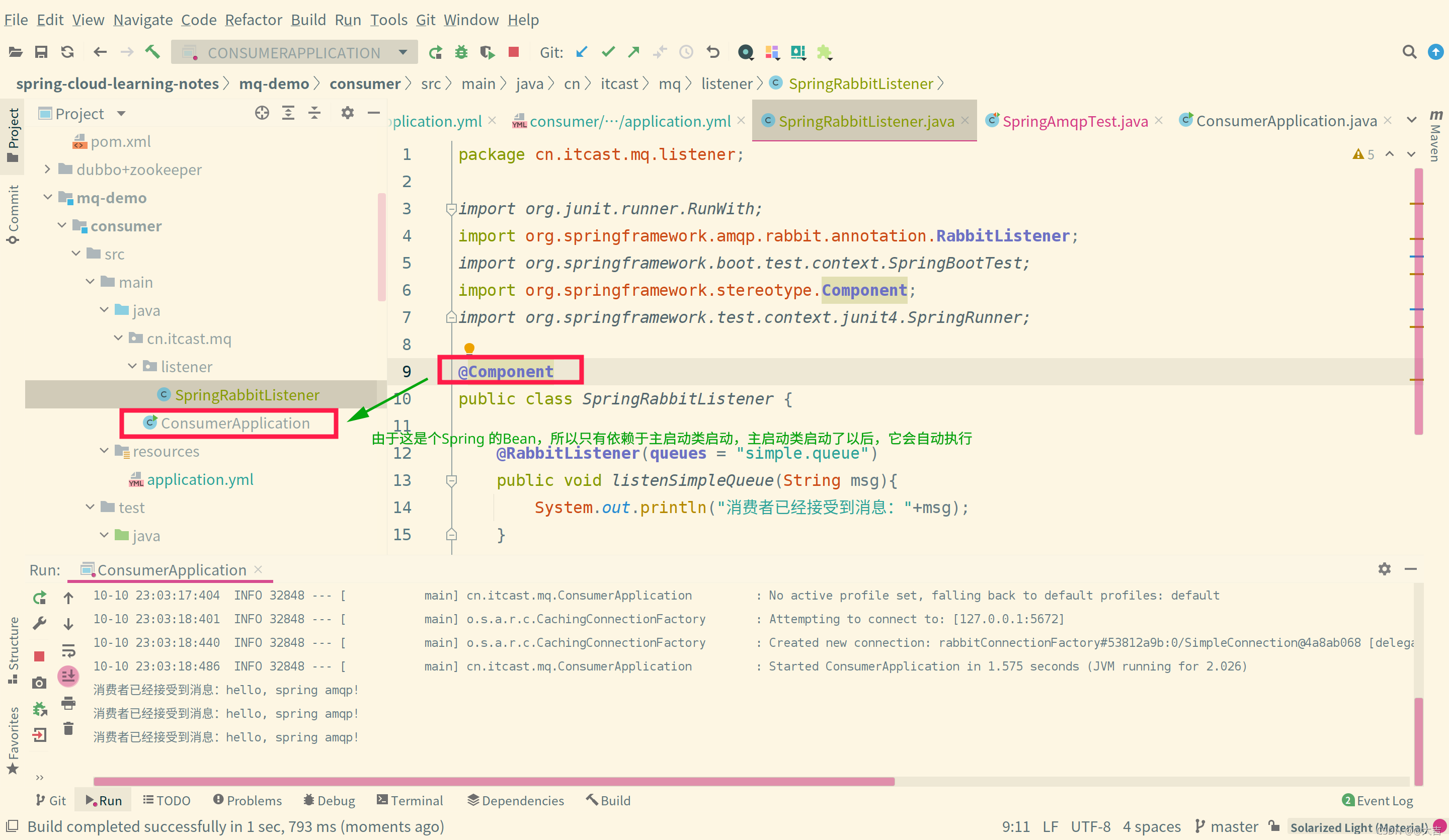Click the Git rollback undo arrow
The image size is (1449, 840).
click(713, 52)
